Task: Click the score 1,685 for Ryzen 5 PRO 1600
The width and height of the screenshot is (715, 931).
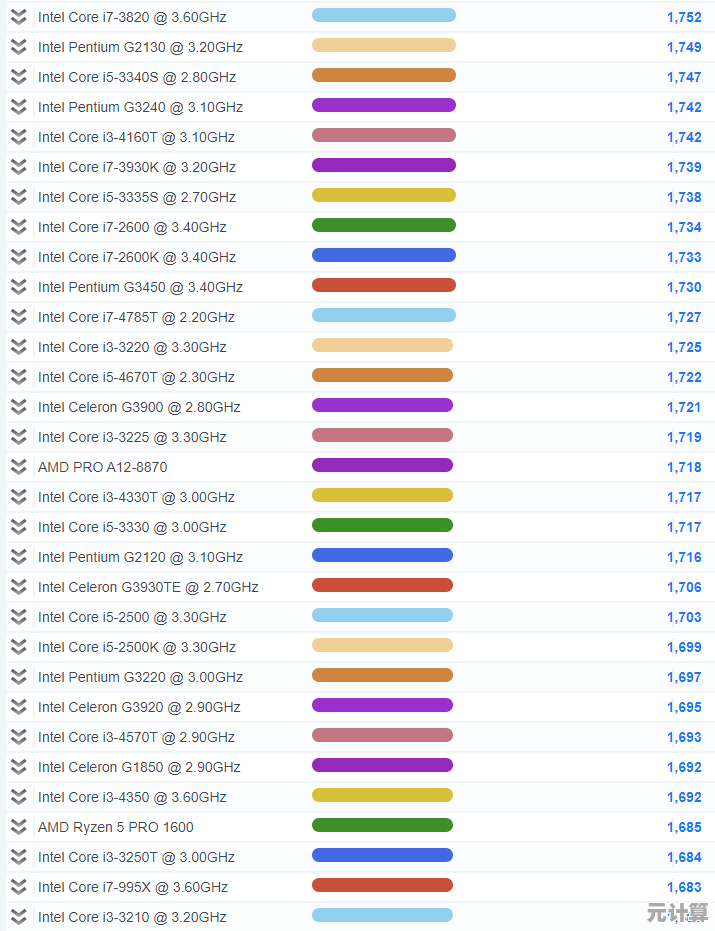Action: 684,827
